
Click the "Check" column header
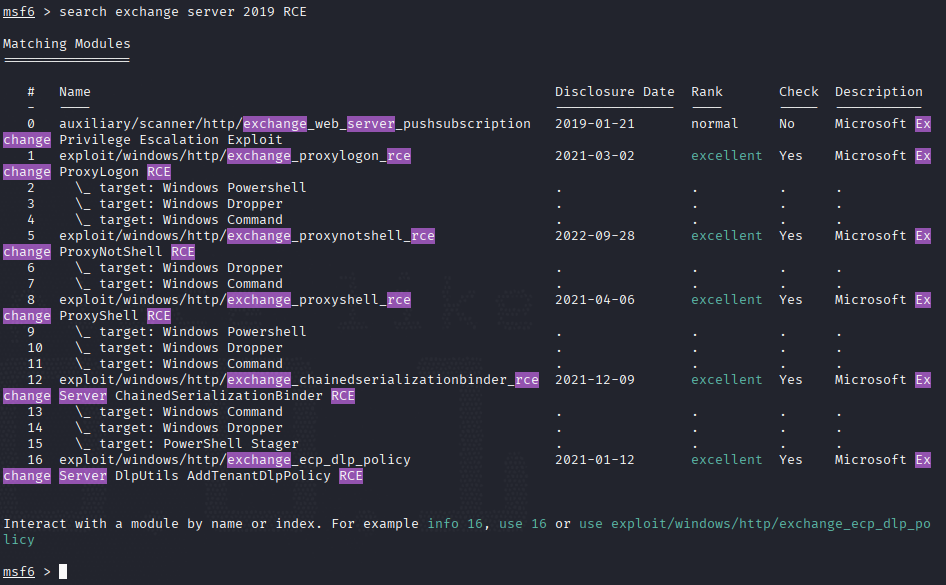799,92
